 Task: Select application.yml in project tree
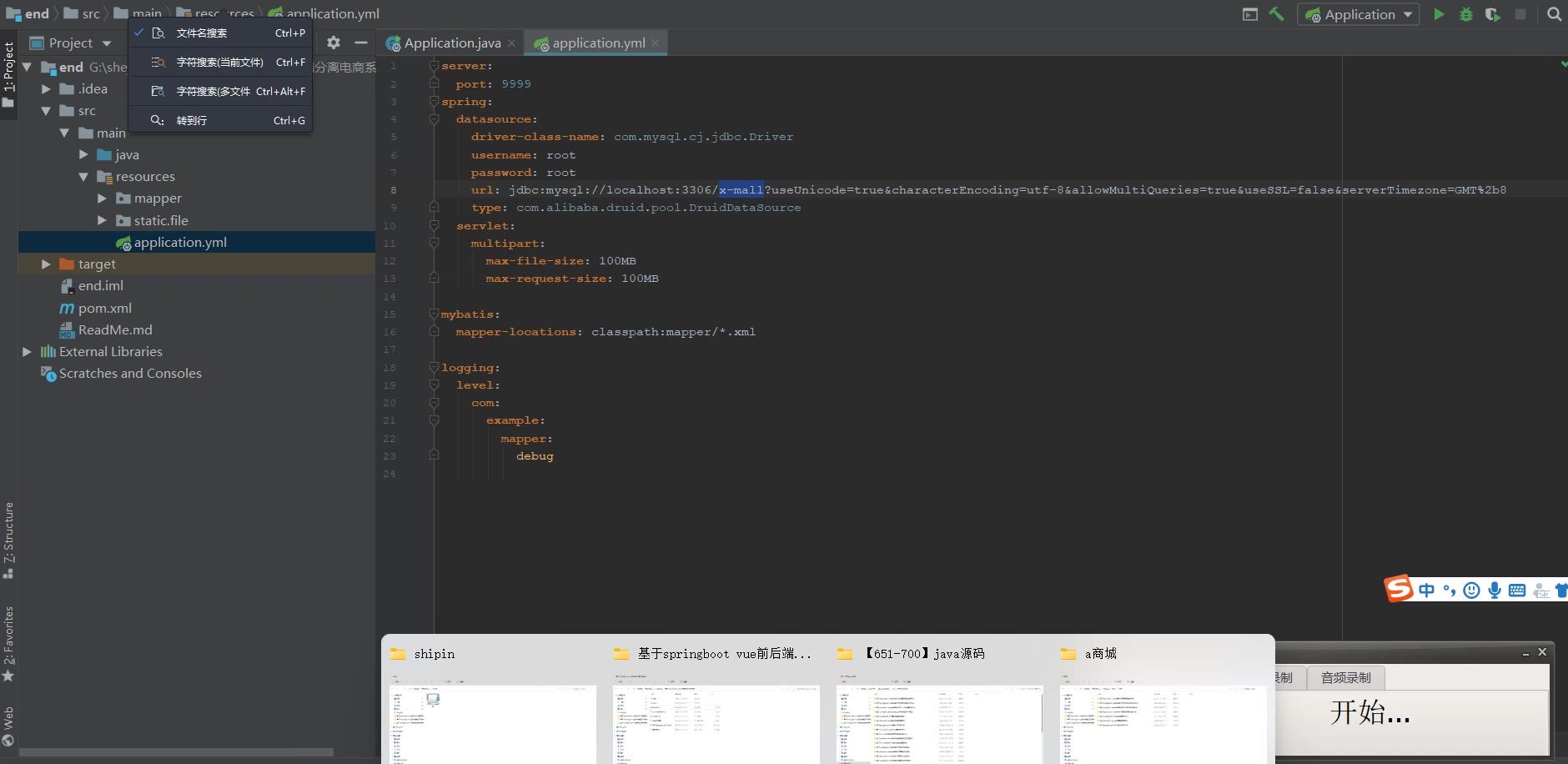(x=197, y=243)
